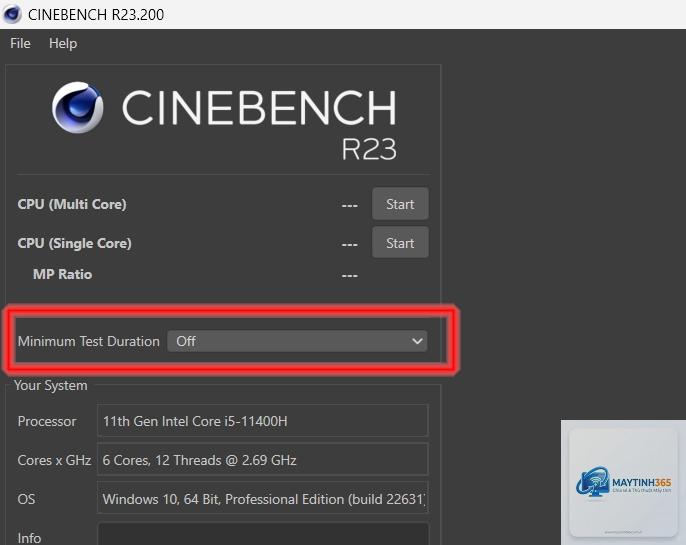Click the empty Info field
The image size is (686, 545).
(x=262, y=534)
